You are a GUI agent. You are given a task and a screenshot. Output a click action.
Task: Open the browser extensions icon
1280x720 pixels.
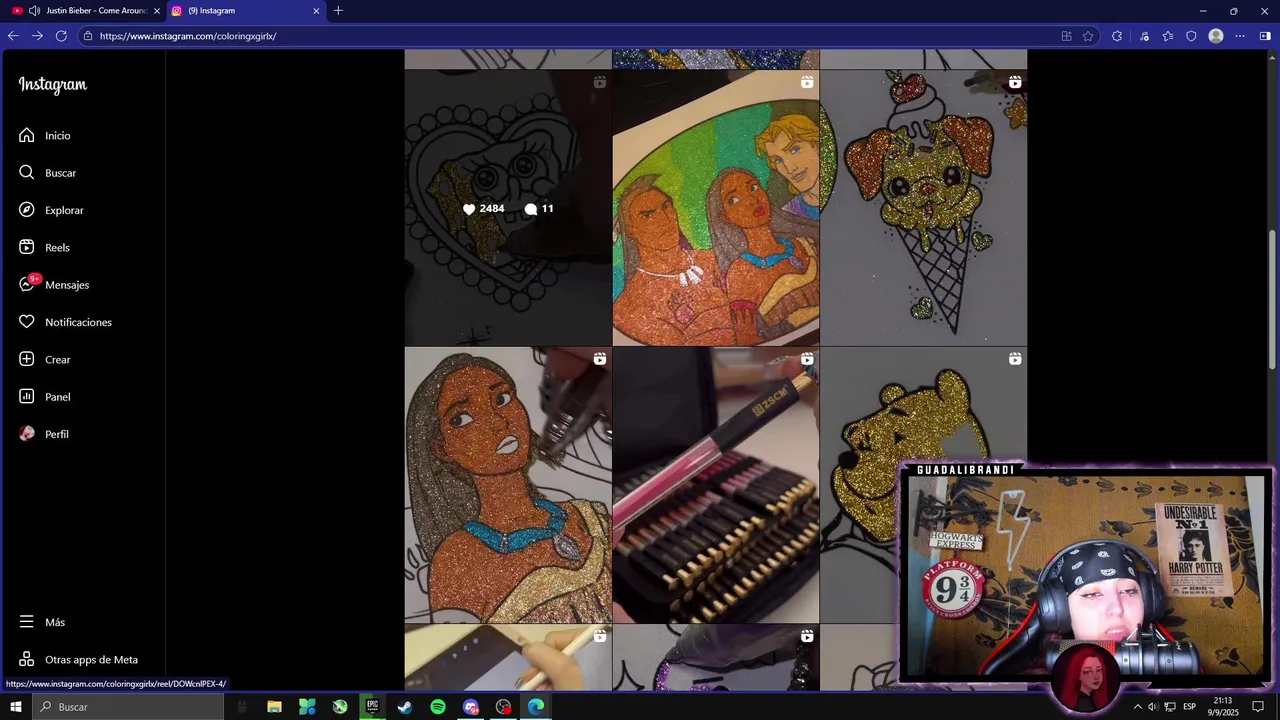(1117, 36)
